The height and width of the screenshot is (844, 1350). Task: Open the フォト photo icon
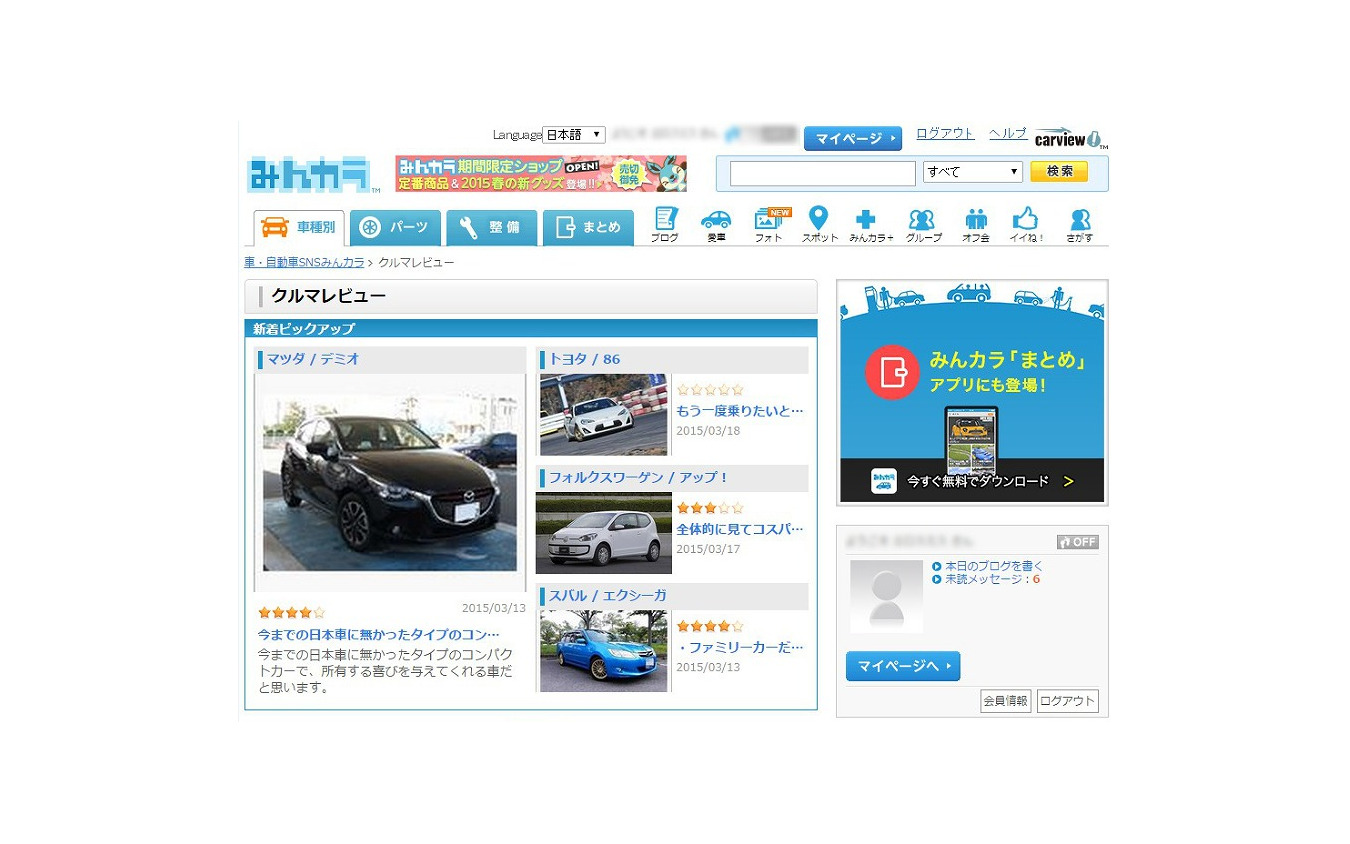(x=770, y=225)
